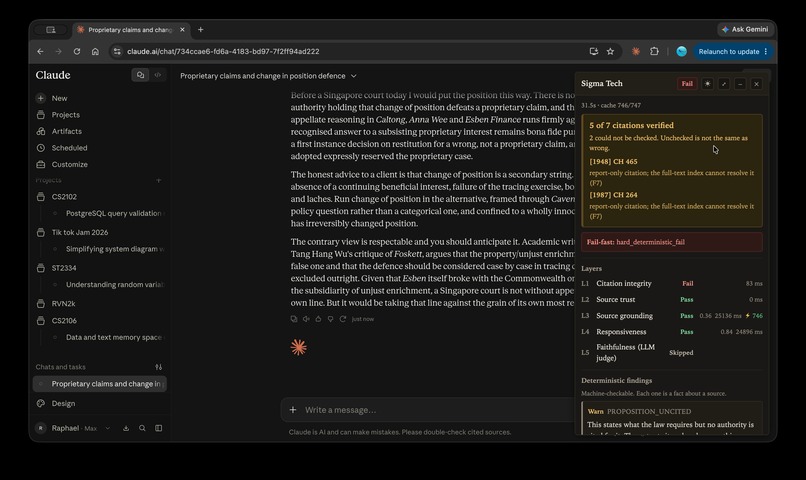806x480 pixels.
Task: Copy the response with the copy icon
Action: 294,319
